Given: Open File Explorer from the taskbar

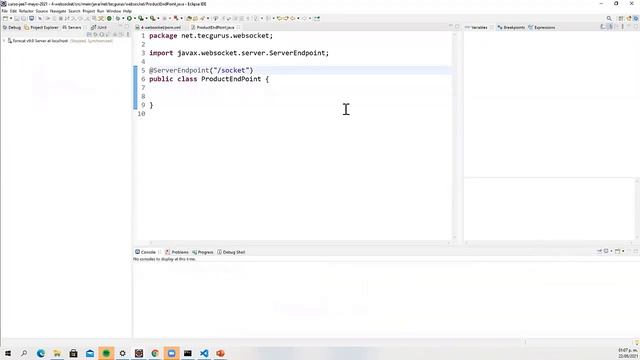Looking at the screenshot, I should pyautogui.click(x=57, y=353).
